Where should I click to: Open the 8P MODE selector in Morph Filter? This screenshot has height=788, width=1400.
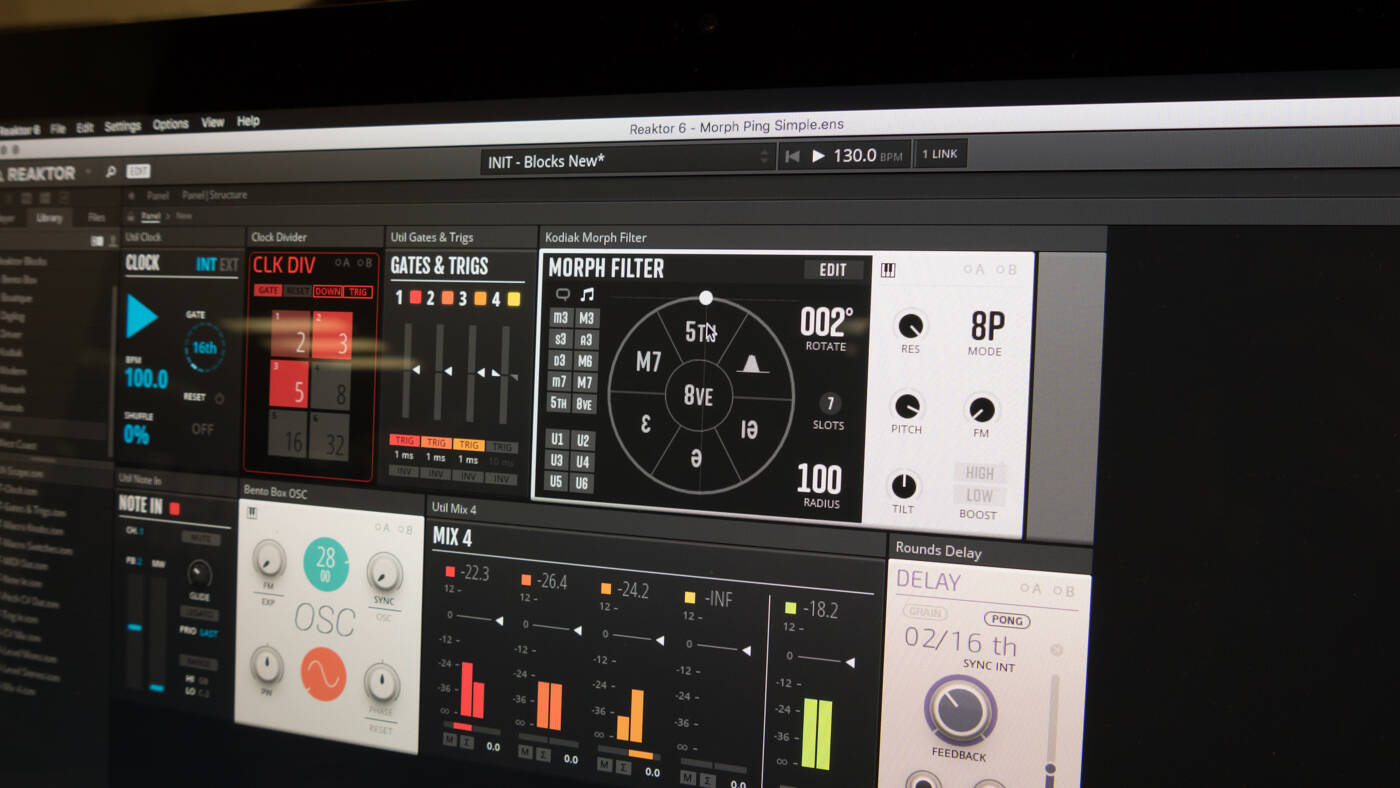[987, 327]
